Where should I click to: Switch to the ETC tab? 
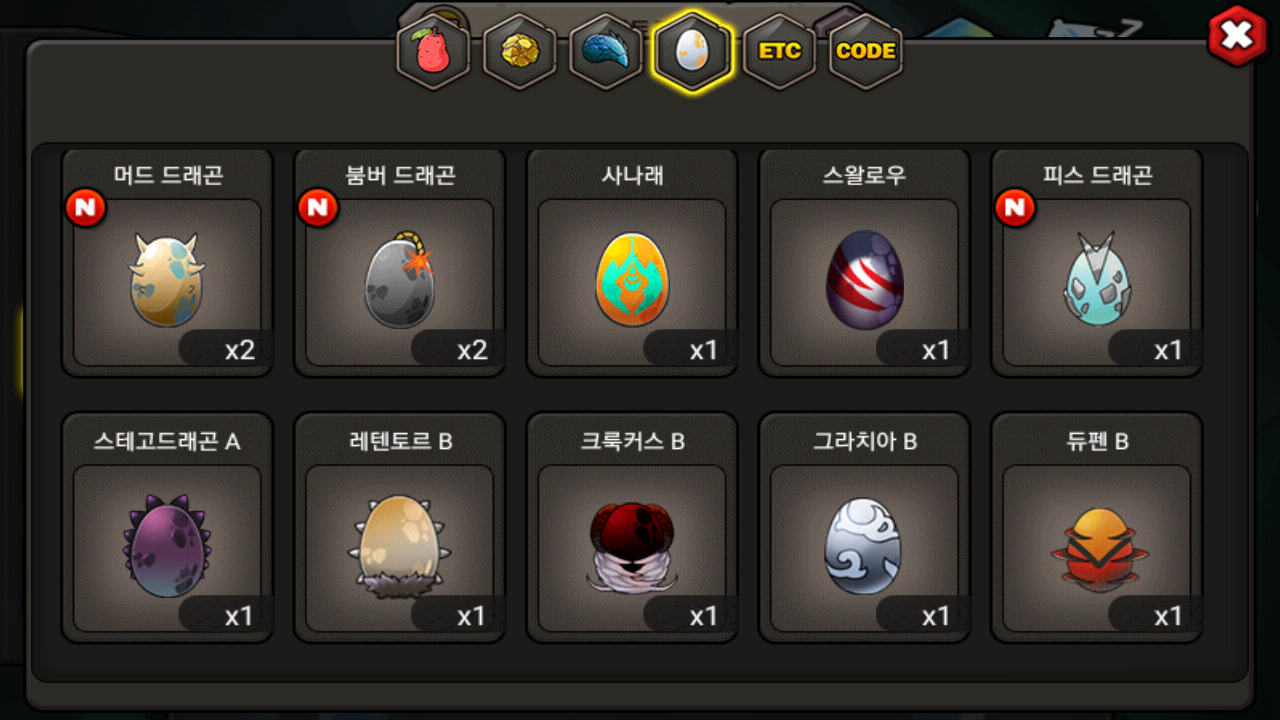779,52
